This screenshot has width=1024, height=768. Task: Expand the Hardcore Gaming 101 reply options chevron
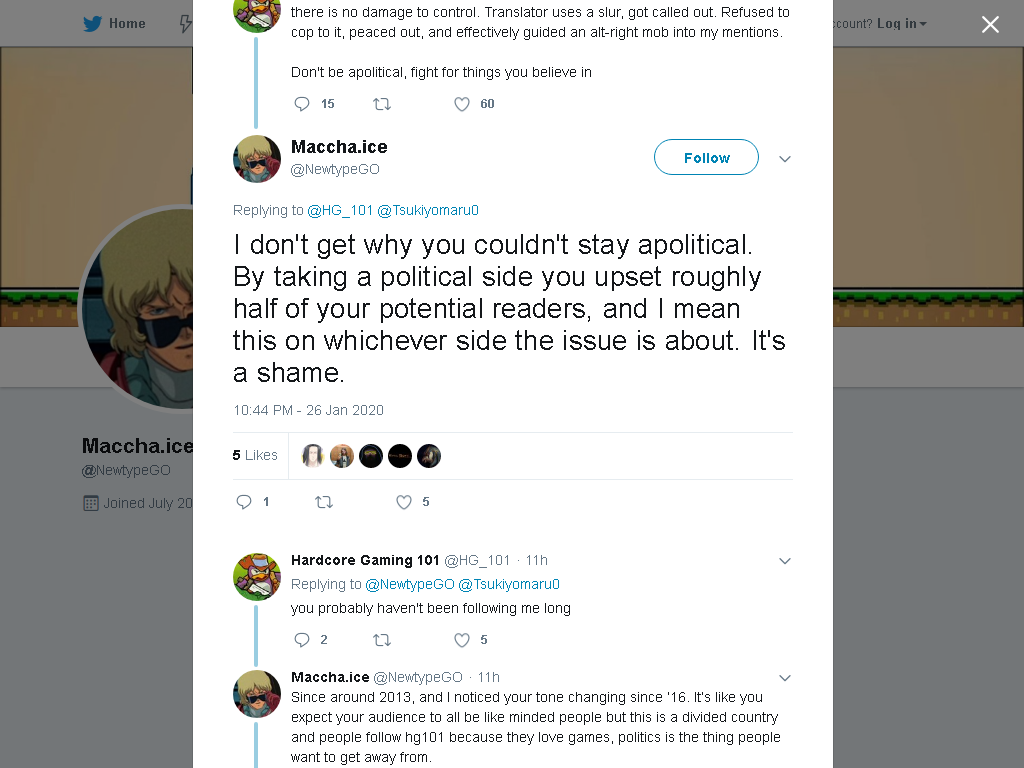[x=785, y=561]
